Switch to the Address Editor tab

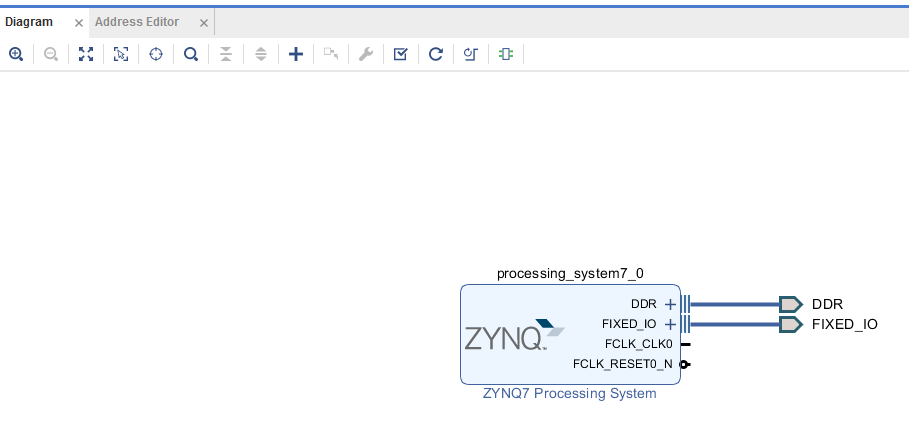(x=137, y=22)
